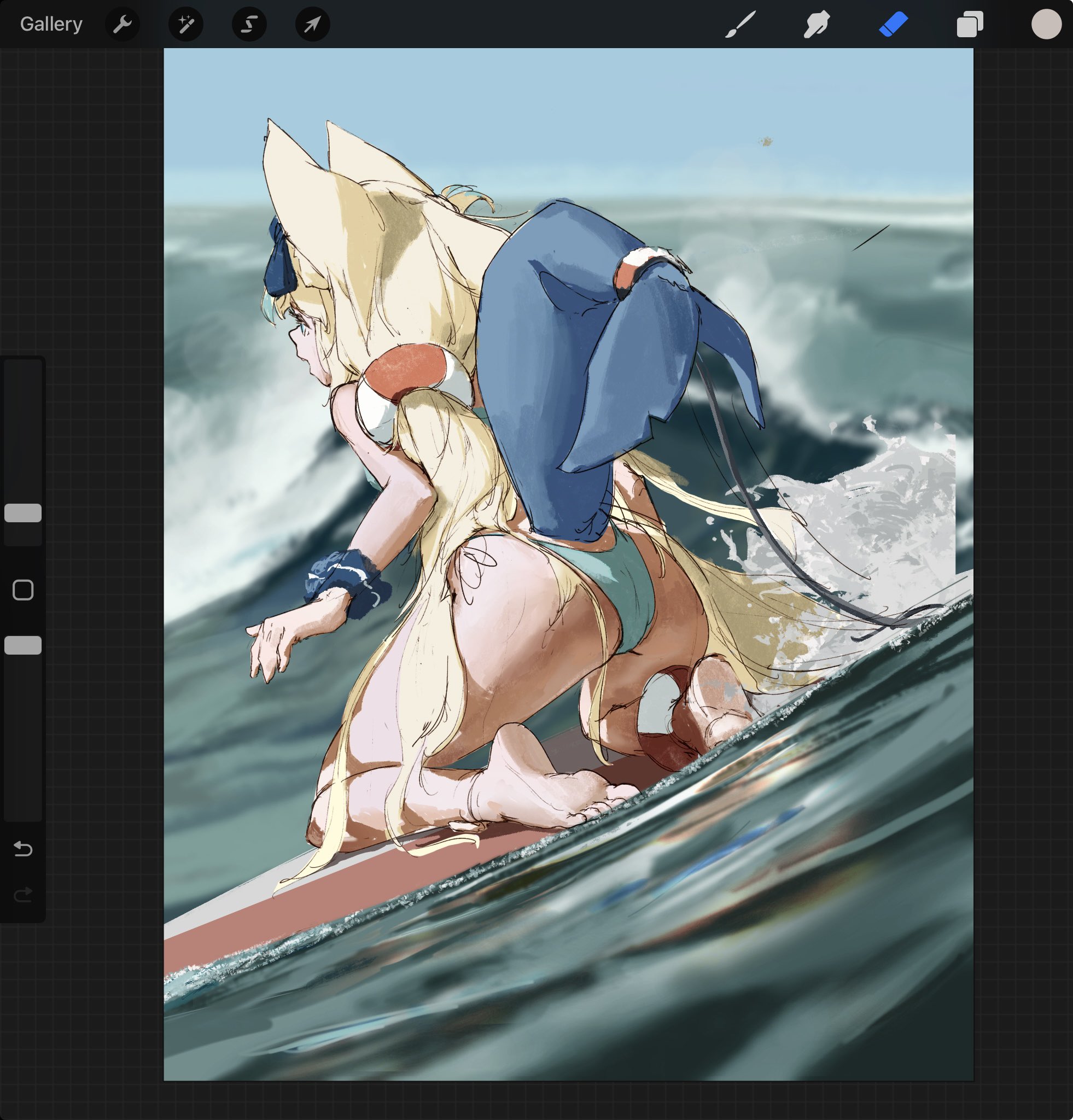Viewport: 1073px width, 1120px height.
Task: Tap the square Modify button in the sidebar
Action: click(x=23, y=590)
